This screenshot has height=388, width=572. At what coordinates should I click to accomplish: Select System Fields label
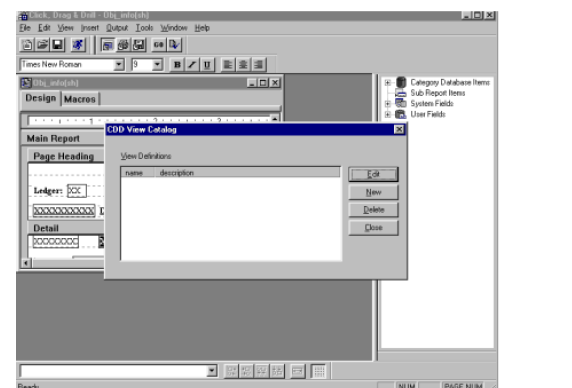pos(432,104)
